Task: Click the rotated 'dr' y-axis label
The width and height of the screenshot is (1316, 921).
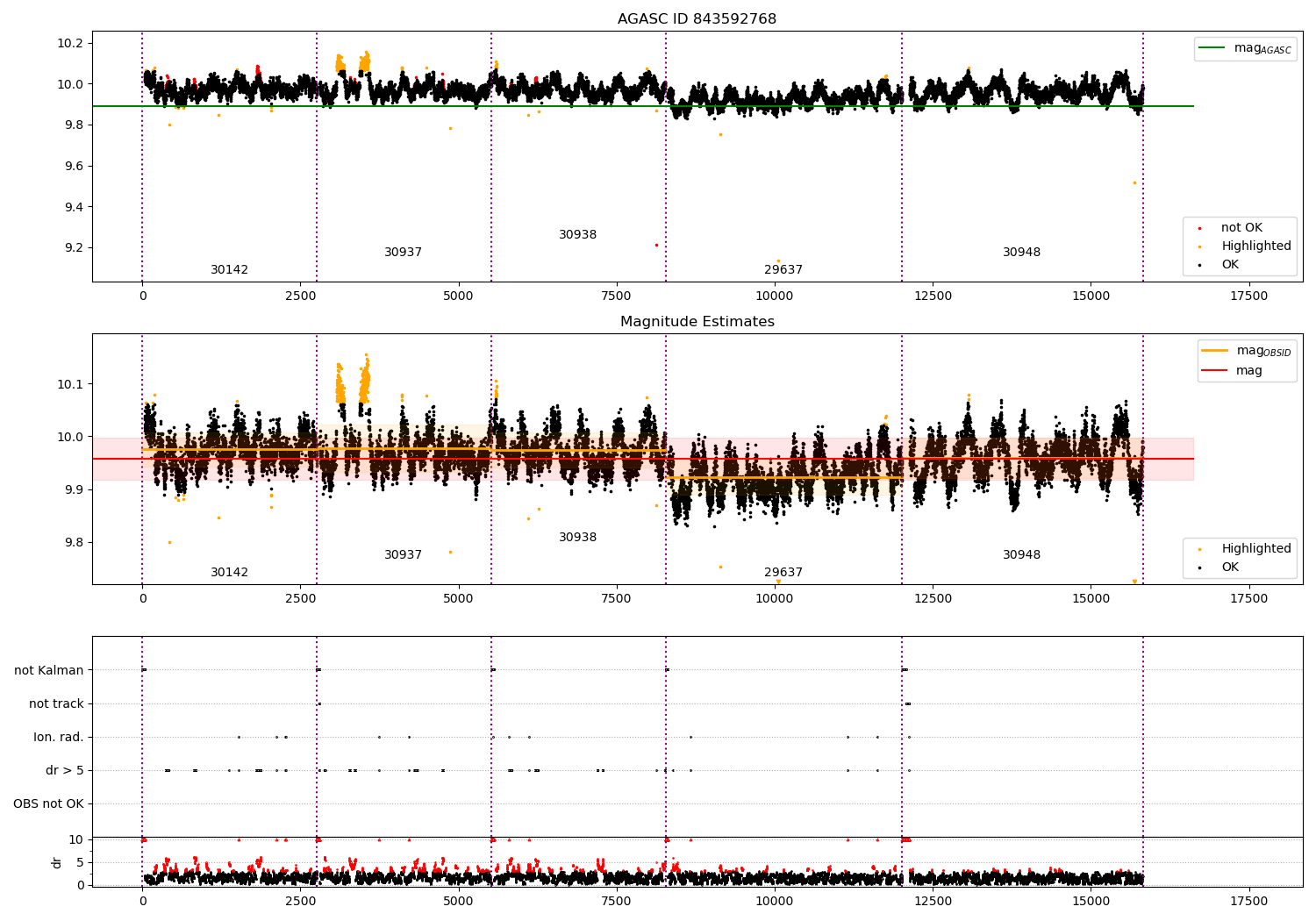Action: tap(57, 862)
